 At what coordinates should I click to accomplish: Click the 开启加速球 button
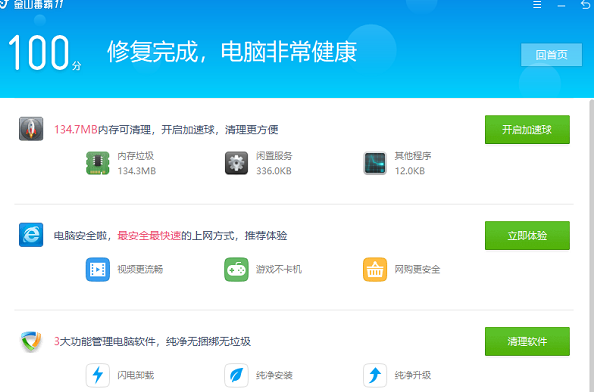pyautogui.click(x=527, y=130)
